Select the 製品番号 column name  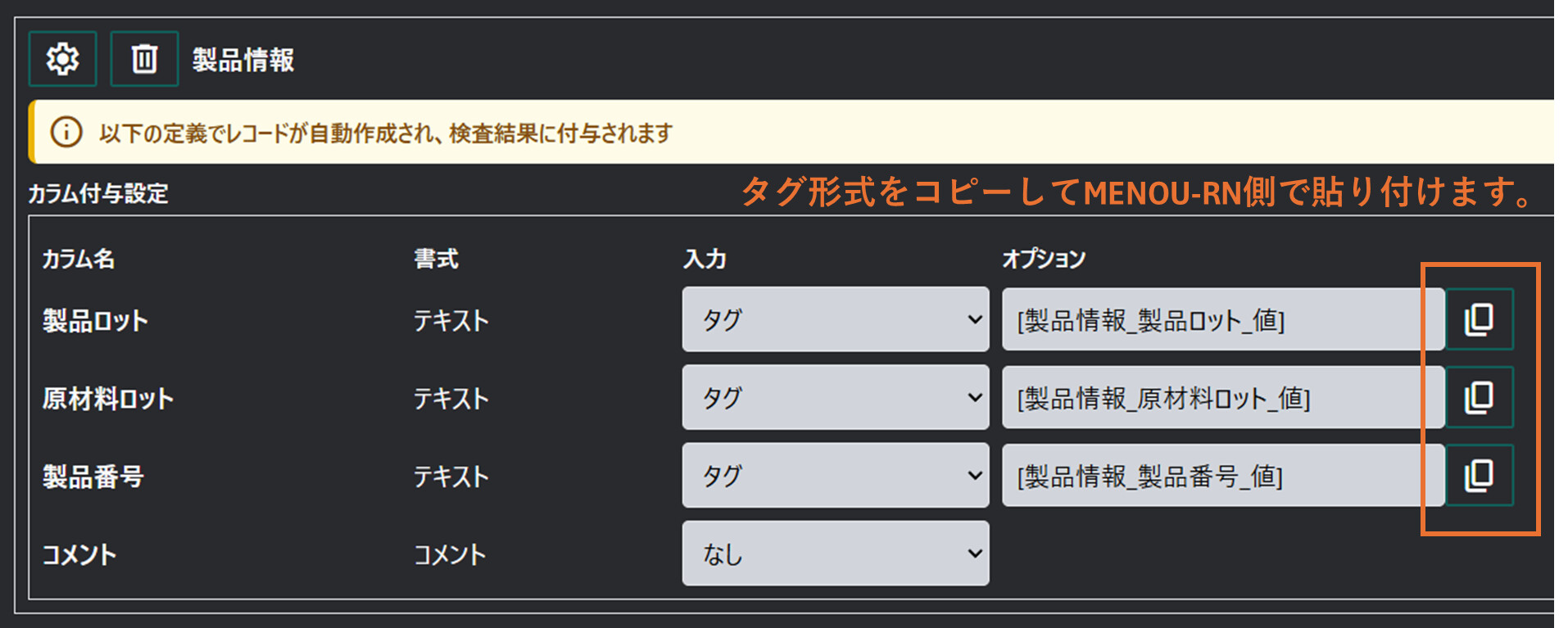(93, 477)
